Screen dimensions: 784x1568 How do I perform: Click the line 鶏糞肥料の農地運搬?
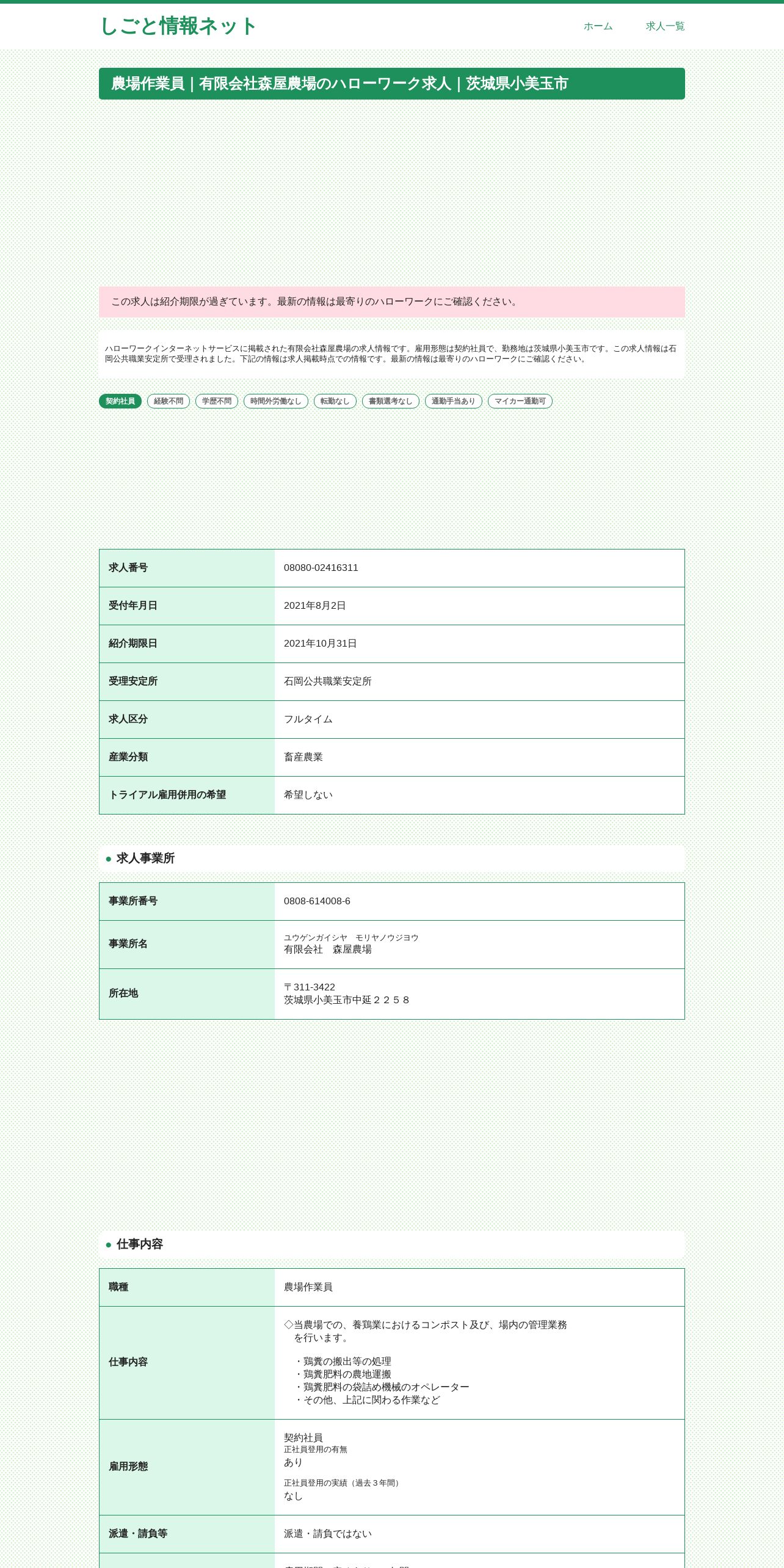tap(343, 1374)
